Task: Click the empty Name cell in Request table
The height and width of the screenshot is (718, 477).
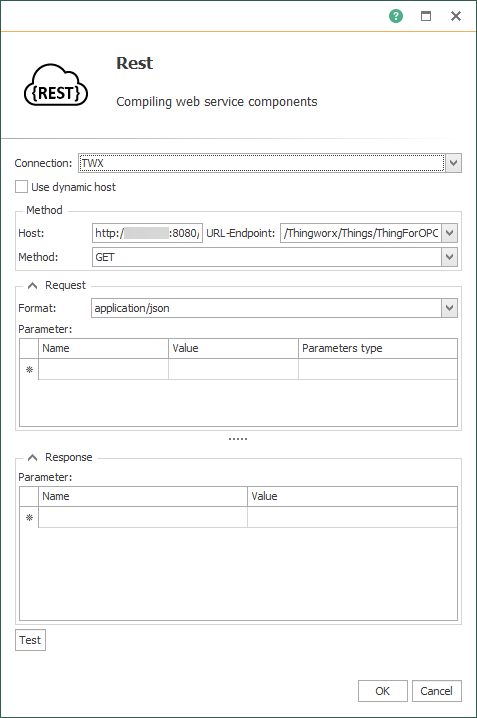Action: coord(103,370)
